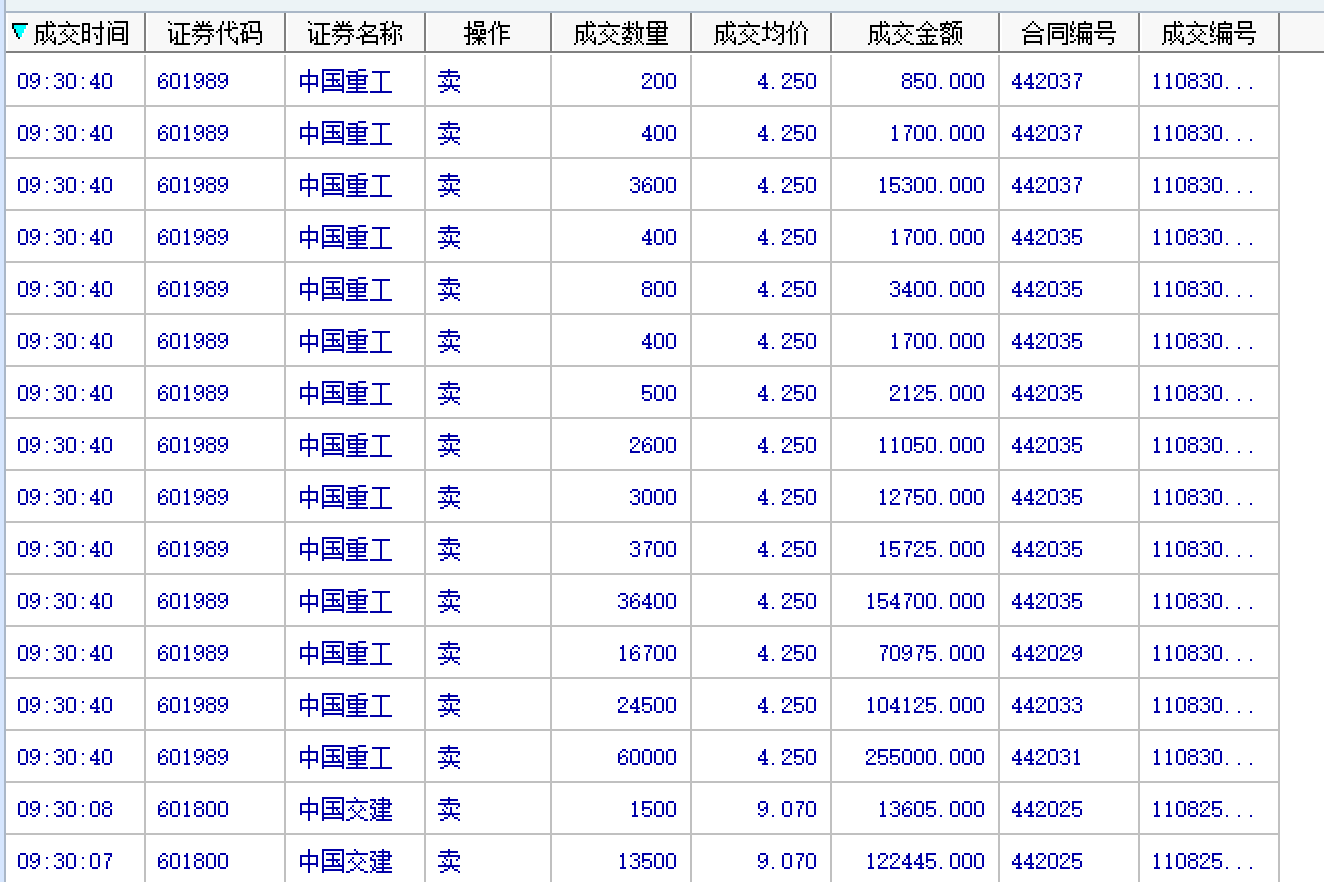Toggle the sort arrow on 成交时间 column
This screenshot has height=882, width=1324.
click(19, 33)
